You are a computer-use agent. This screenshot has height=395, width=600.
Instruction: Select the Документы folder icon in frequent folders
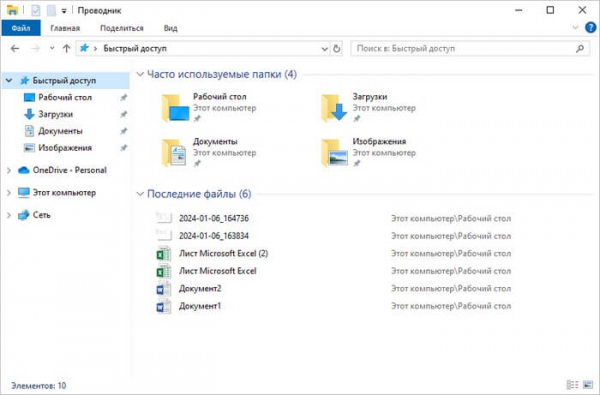(x=174, y=153)
